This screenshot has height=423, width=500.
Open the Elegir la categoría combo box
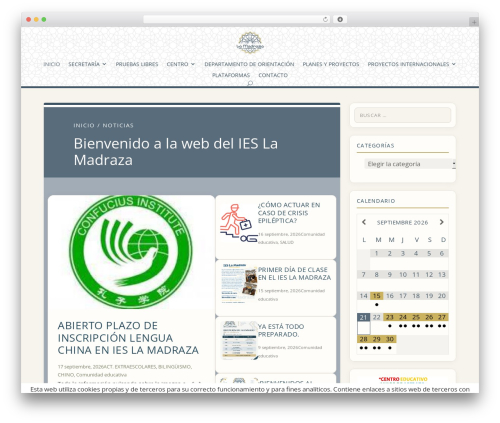tap(410, 164)
